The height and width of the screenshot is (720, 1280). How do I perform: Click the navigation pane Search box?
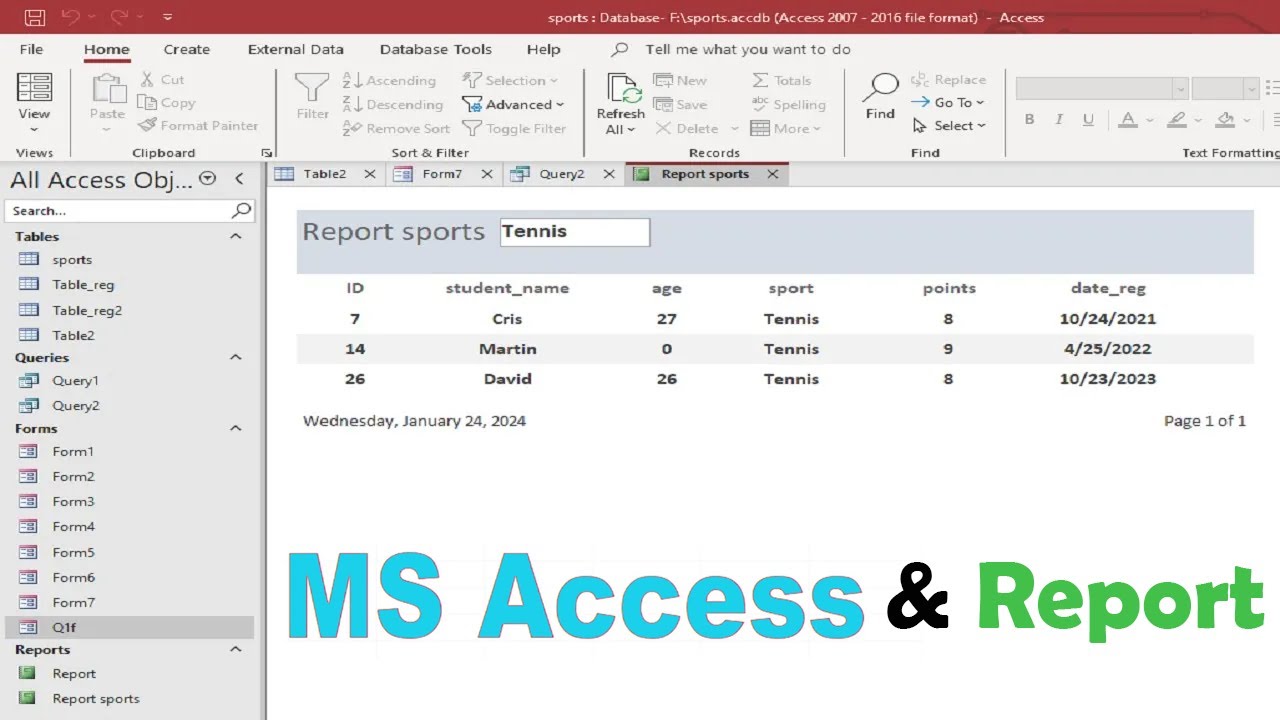click(x=130, y=211)
